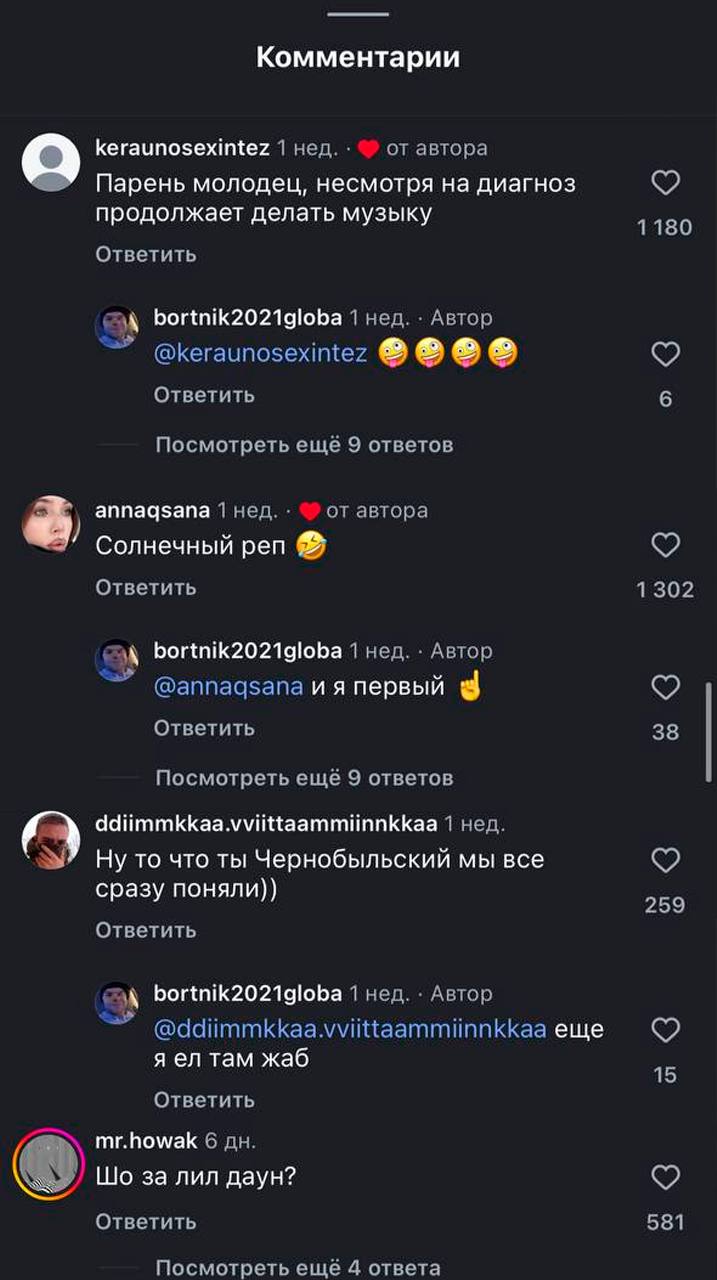The image size is (717, 1280).
Task: Like annaqsana's 'Солнечный реп' comment
Action: point(665,545)
